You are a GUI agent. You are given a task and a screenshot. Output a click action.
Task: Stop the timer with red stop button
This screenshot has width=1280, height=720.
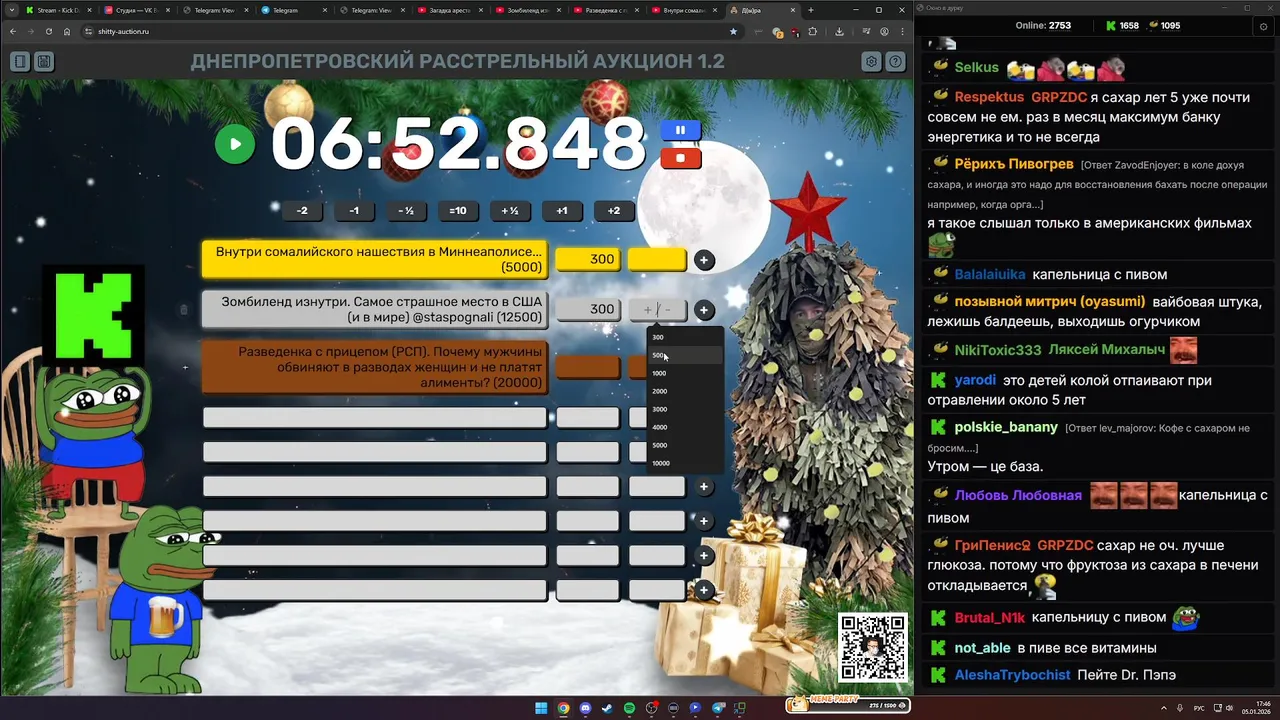click(680, 157)
